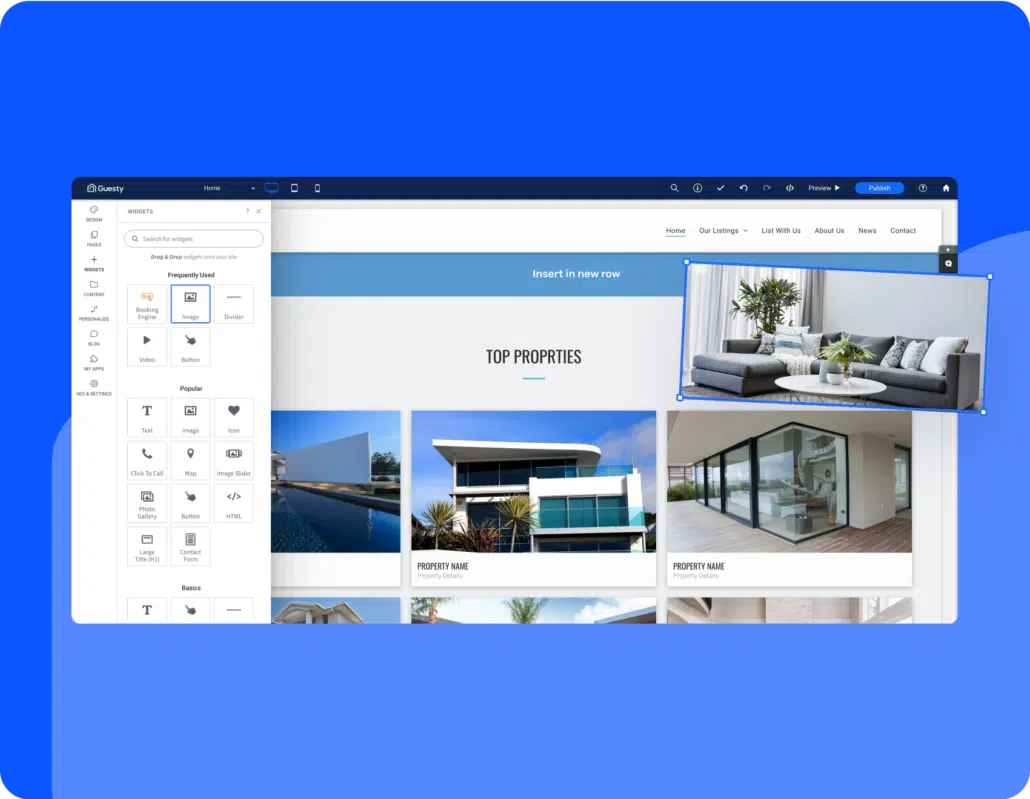Expand the Our Listings navigation menu
Screen dimensions: 1030x799
coord(723,231)
